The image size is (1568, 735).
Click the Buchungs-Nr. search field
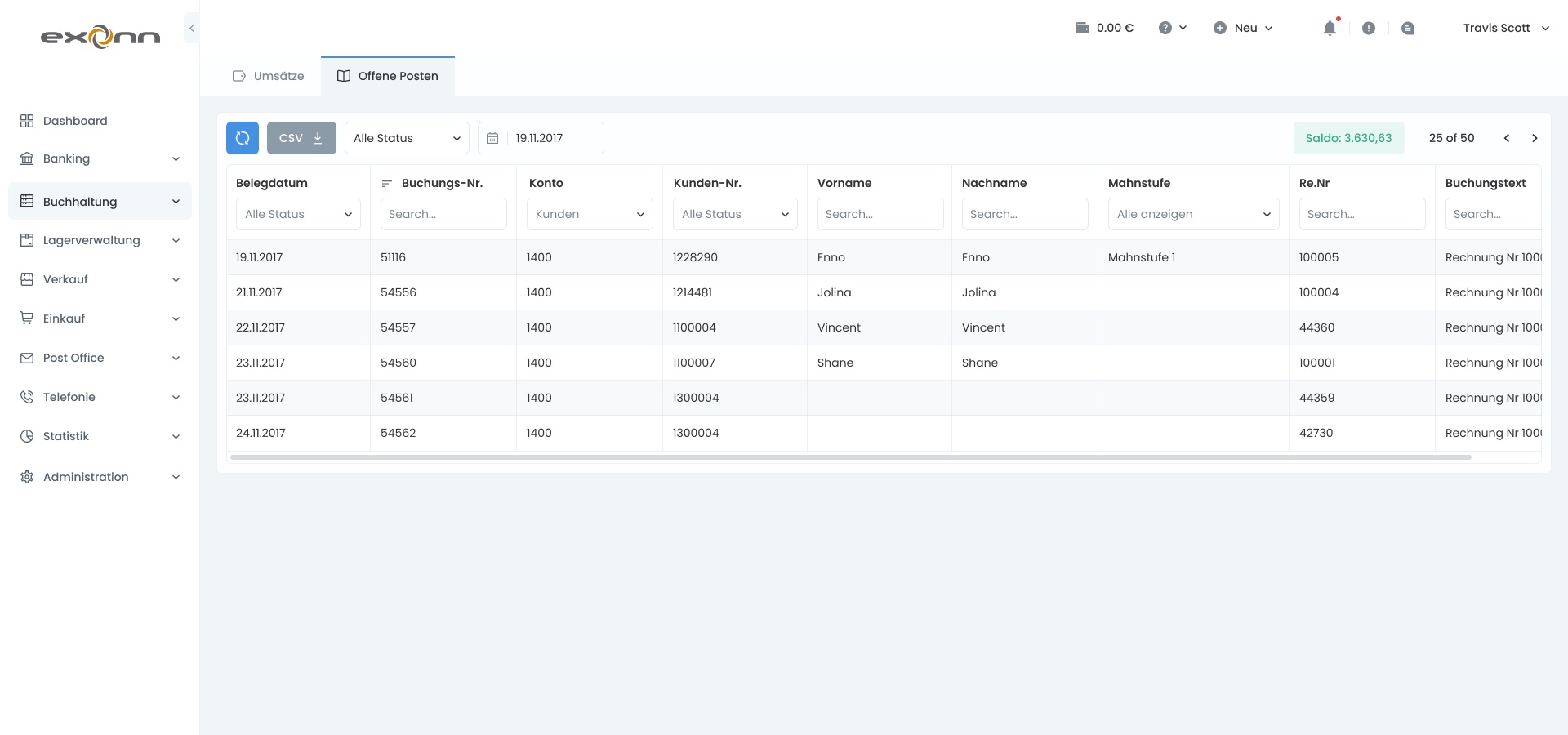[443, 214]
